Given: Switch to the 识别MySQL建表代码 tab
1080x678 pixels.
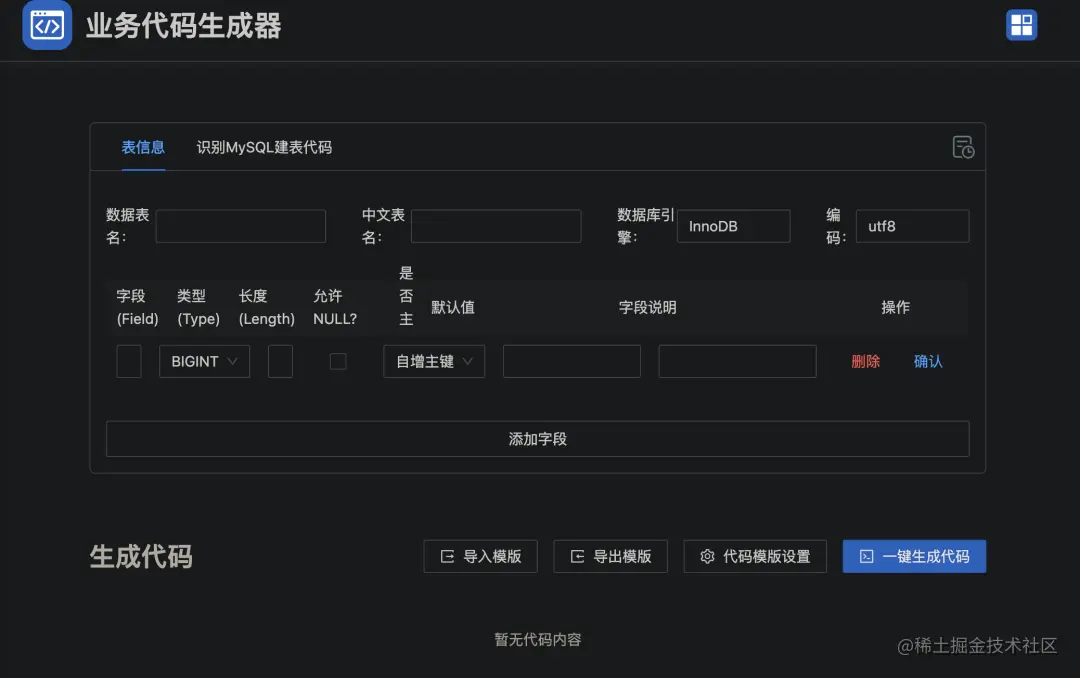Looking at the screenshot, I should coord(263,147).
